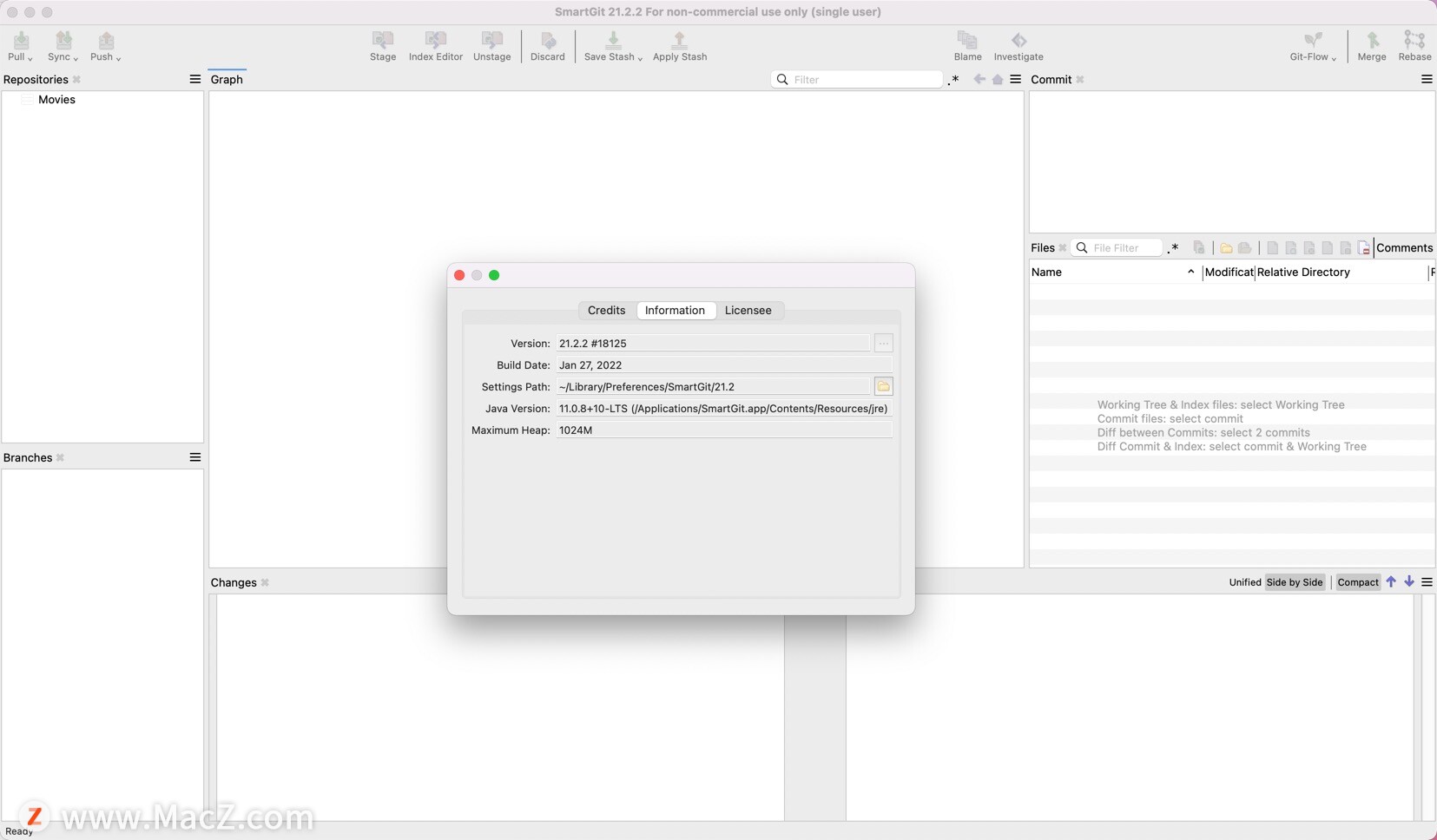Close the Commit panel tab

(1080, 80)
